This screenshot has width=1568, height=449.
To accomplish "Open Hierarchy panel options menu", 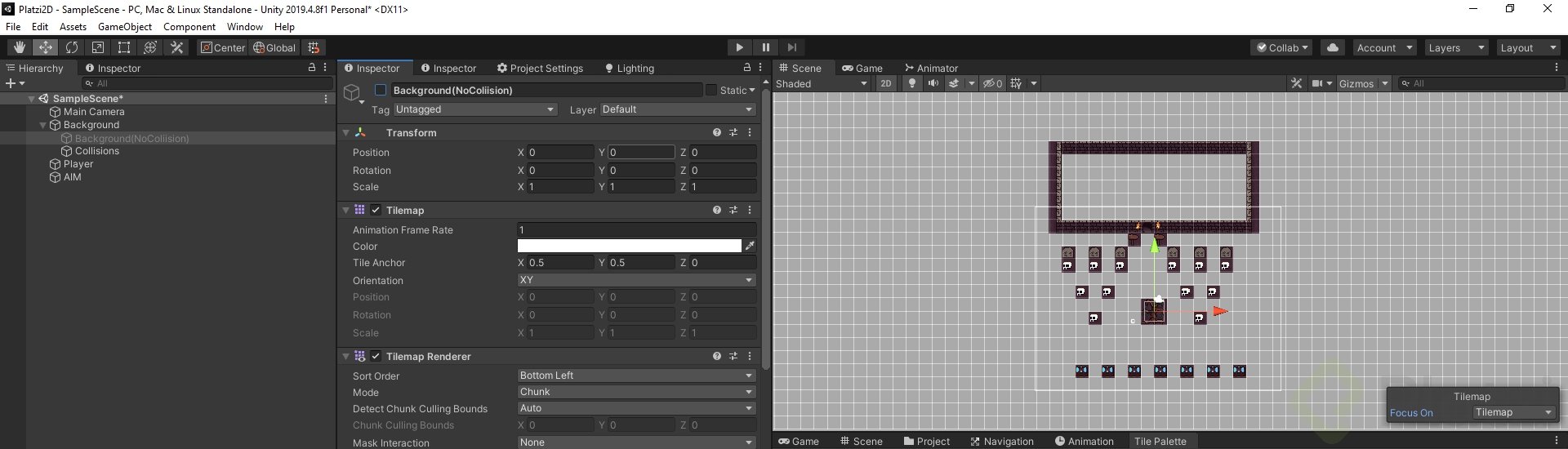I will pyautogui.click(x=325, y=68).
